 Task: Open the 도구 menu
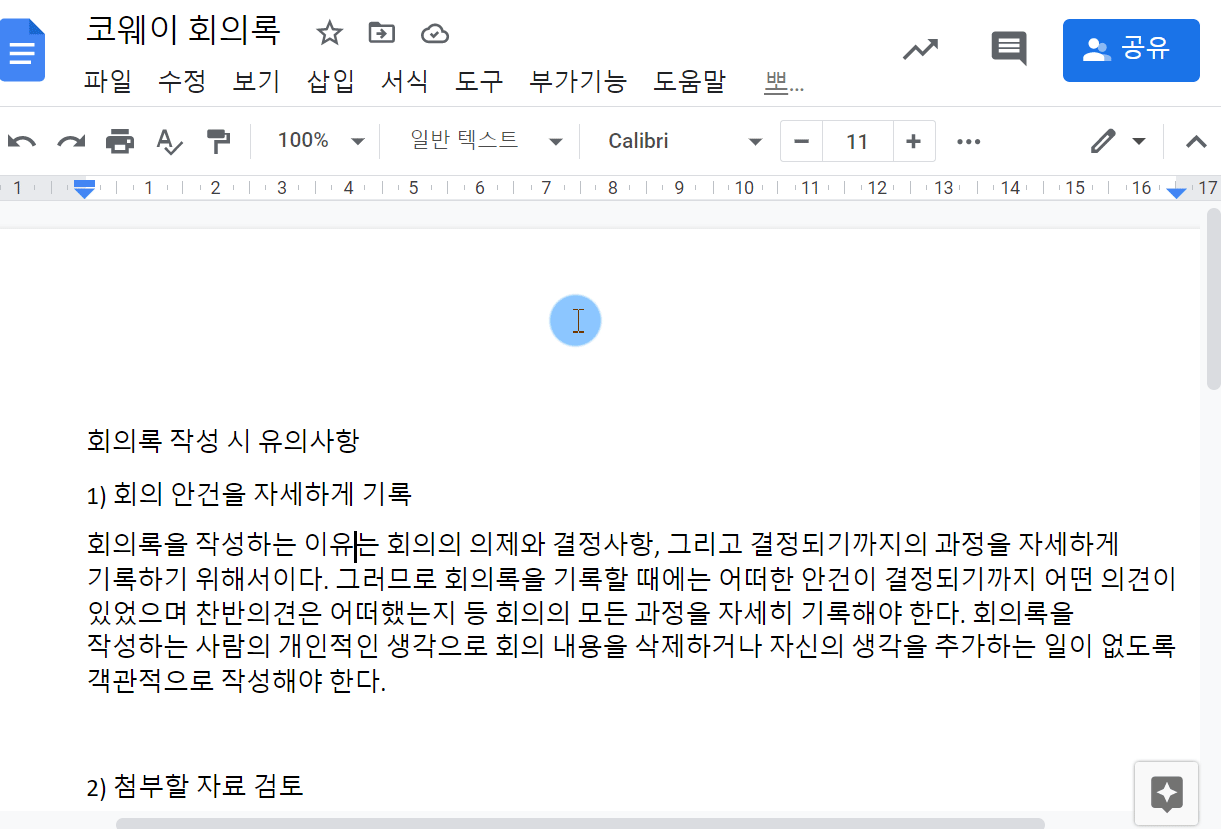tap(479, 82)
